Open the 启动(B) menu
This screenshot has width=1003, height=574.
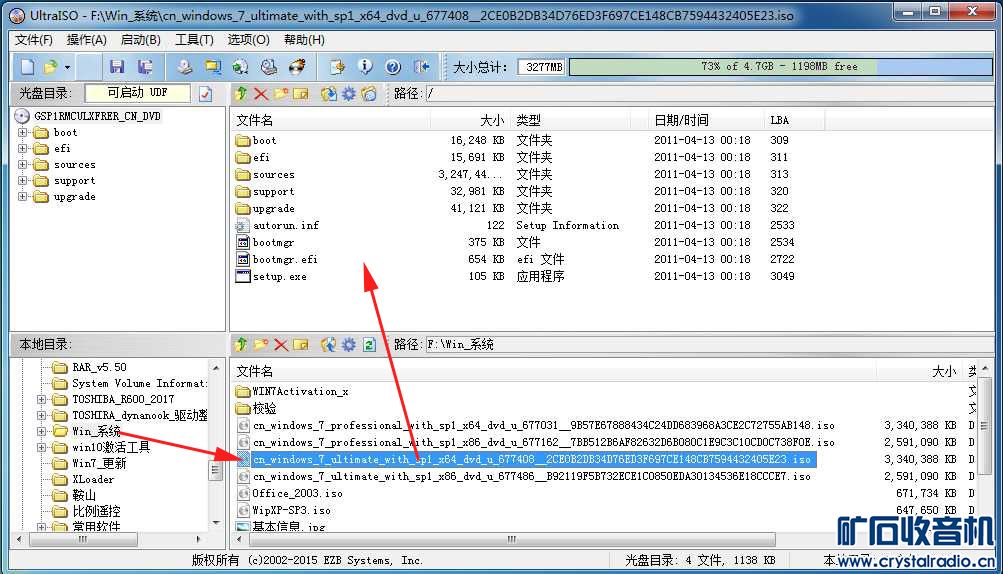click(x=141, y=40)
